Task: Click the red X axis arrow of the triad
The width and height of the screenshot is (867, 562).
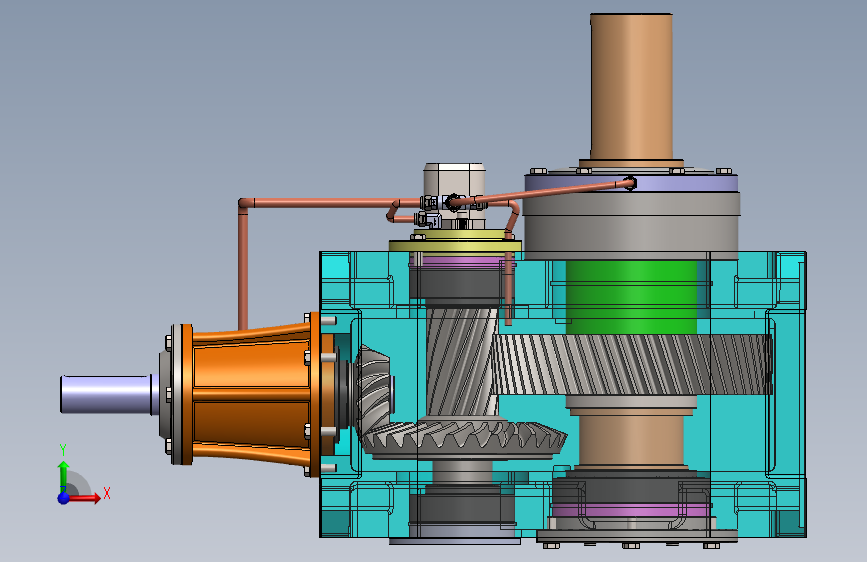Action: (87, 498)
